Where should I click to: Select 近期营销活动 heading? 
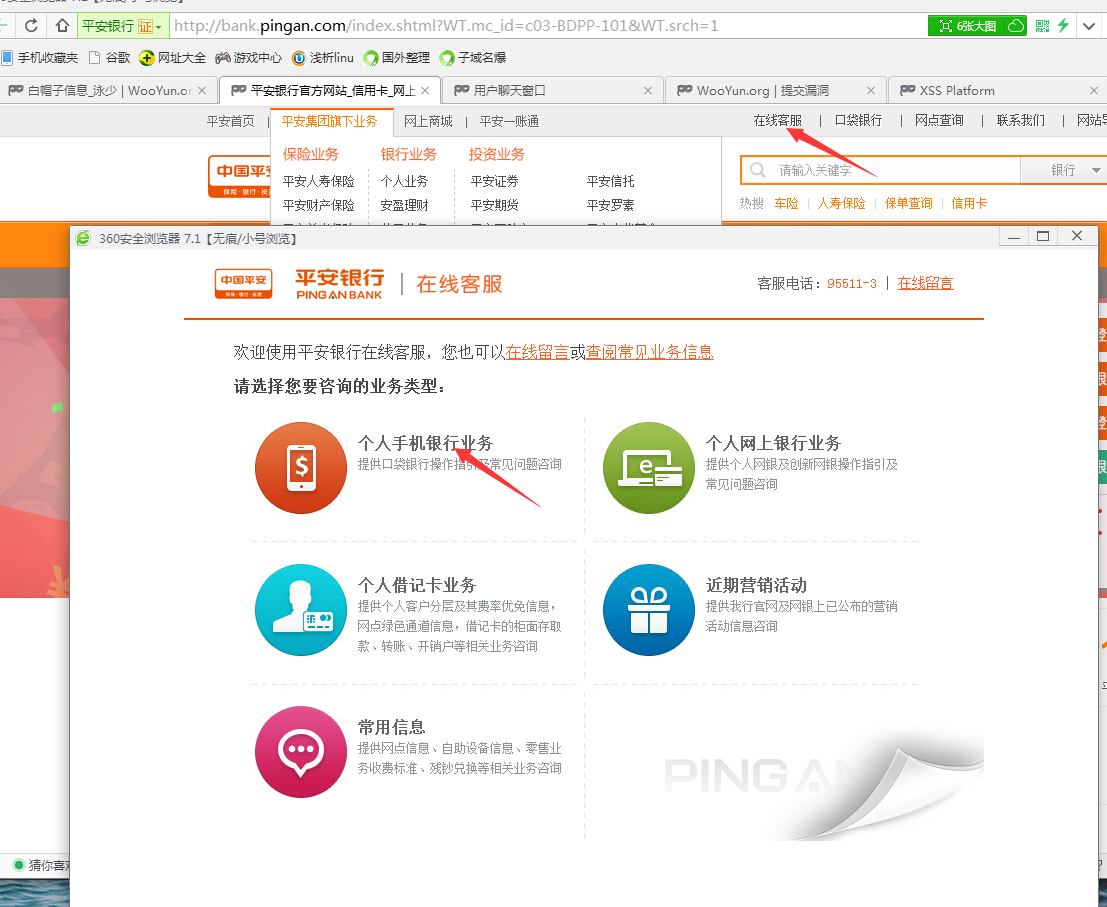tap(756, 585)
